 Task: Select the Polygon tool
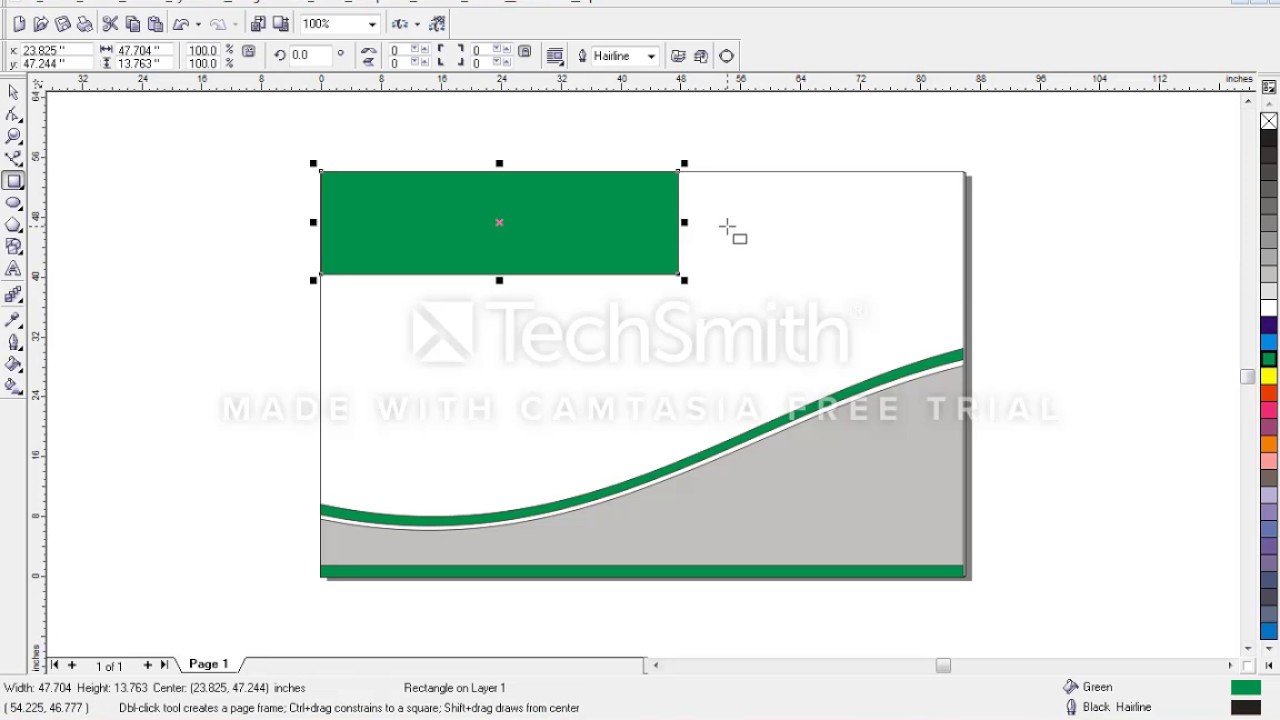[13, 225]
